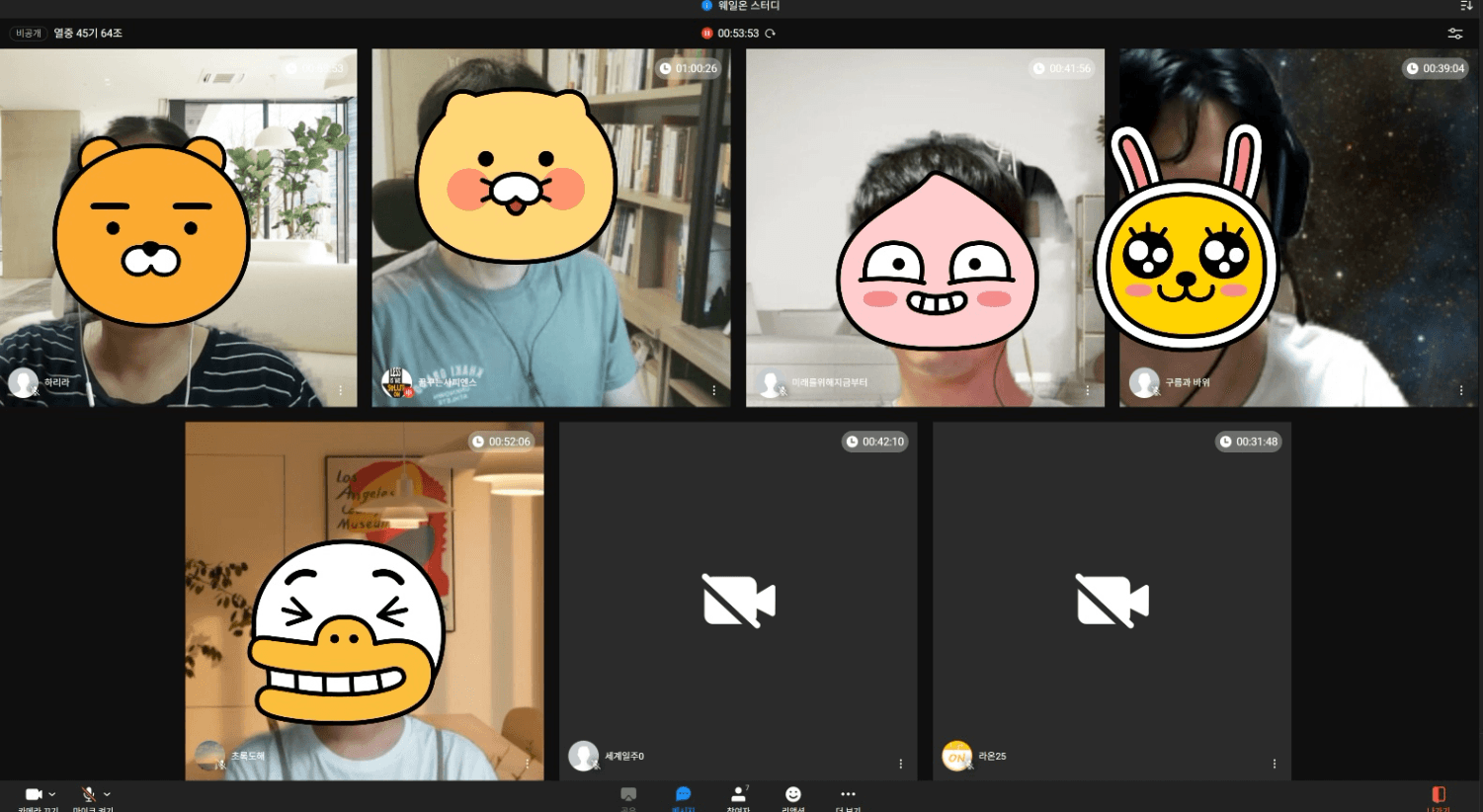Viewport: 1483px width, 812px height.
Task: Open the three-dot menu on 초록도해 tile
Action: tap(528, 764)
